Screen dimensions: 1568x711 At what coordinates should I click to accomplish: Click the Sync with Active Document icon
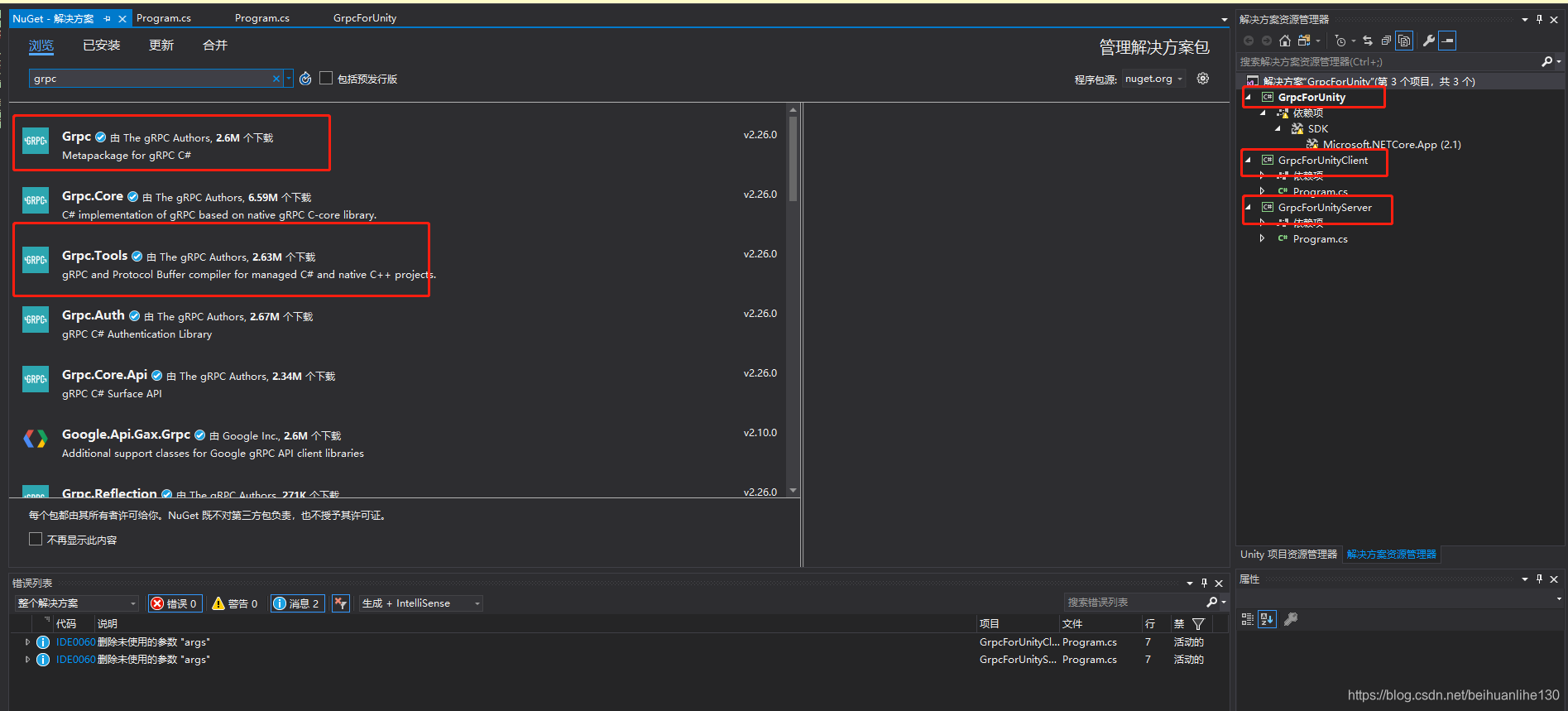point(1368,41)
